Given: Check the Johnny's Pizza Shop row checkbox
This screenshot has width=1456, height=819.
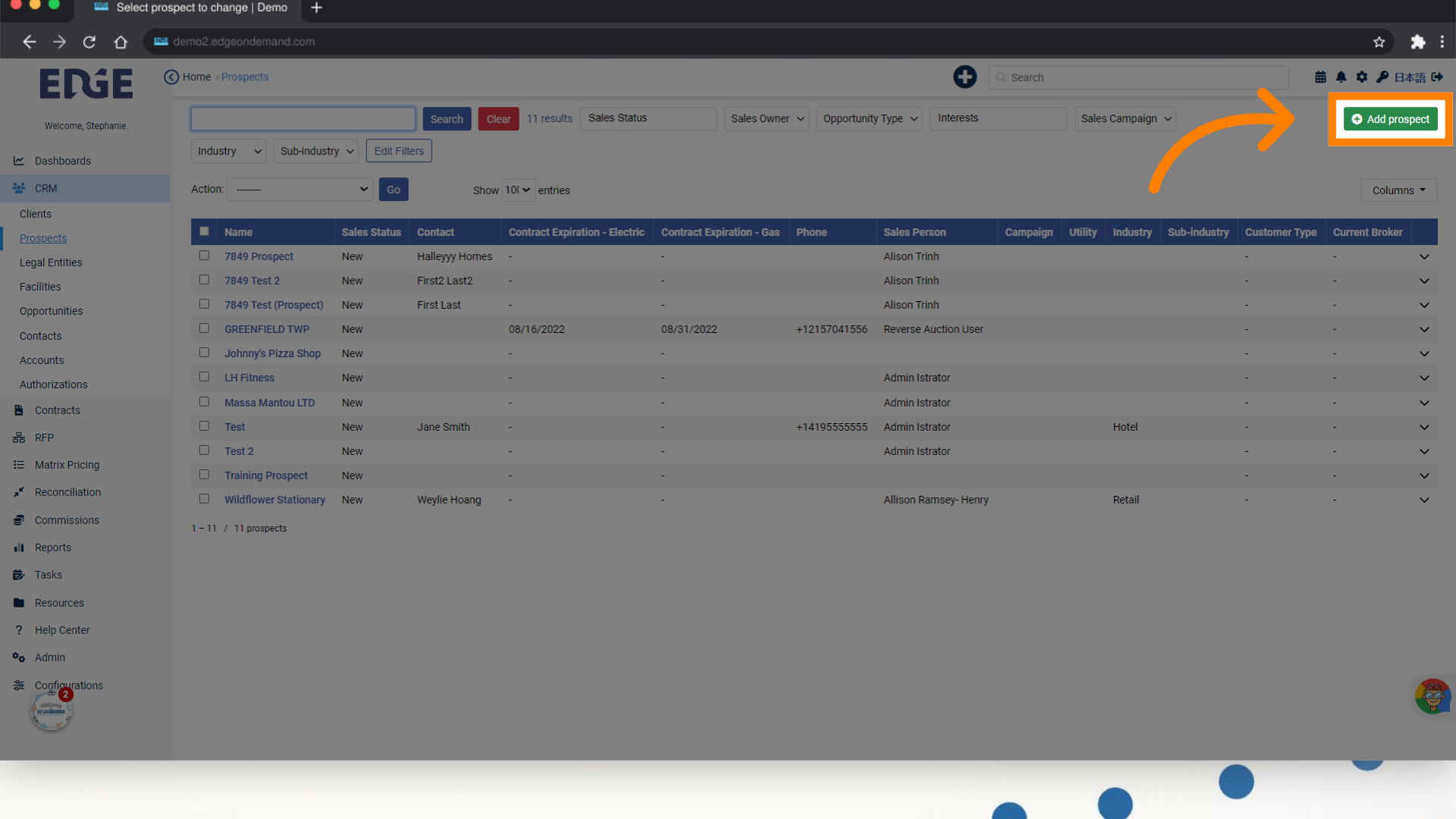Looking at the screenshot, I should click(x=204, y=353).
